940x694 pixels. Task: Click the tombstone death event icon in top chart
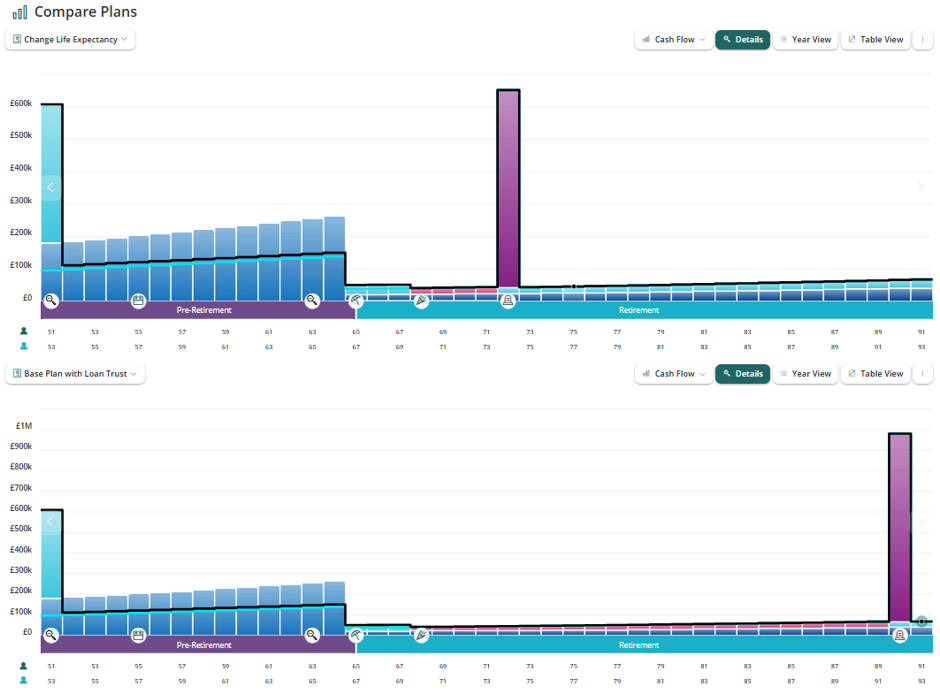pyautogui.click(x=508, y=300)
